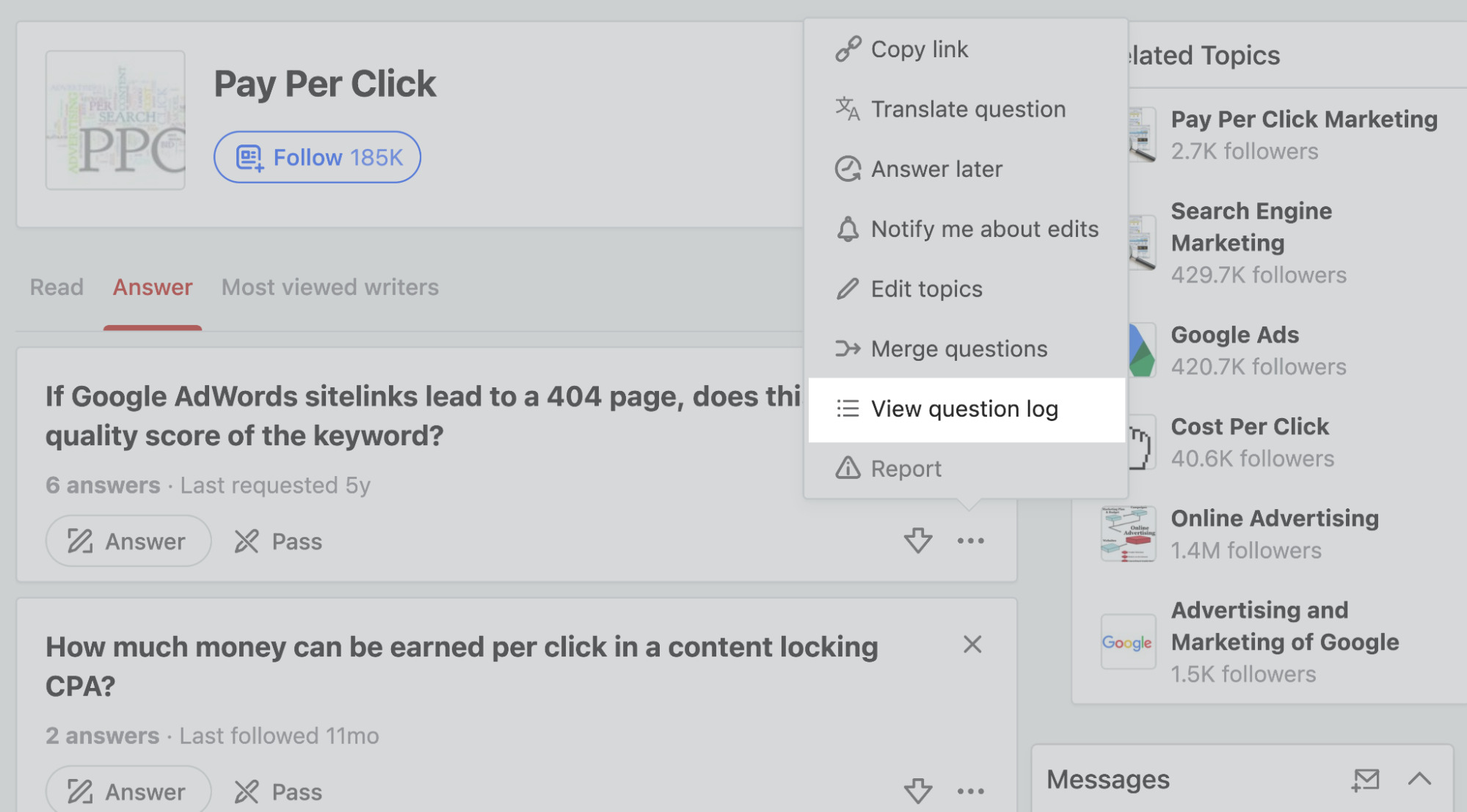Toggle the dismiss X on CPA question
The width and height of the screenshot is (1467, 812).
tap(972, 644)
